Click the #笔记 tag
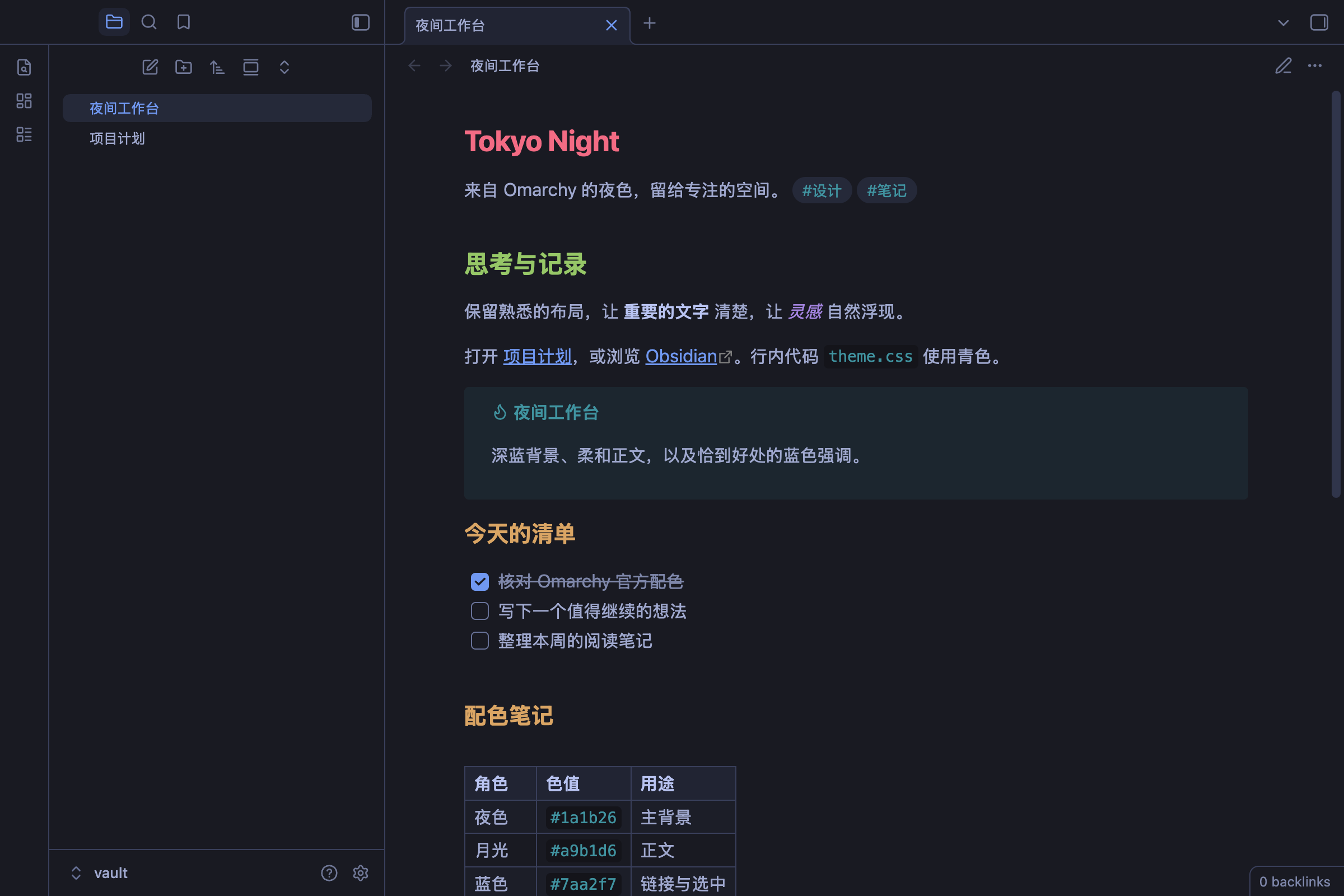 coord(886,190)
